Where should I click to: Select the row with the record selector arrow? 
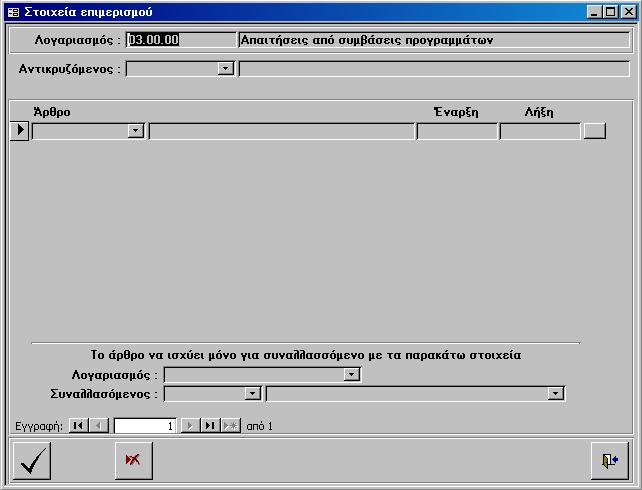point(20,131)
